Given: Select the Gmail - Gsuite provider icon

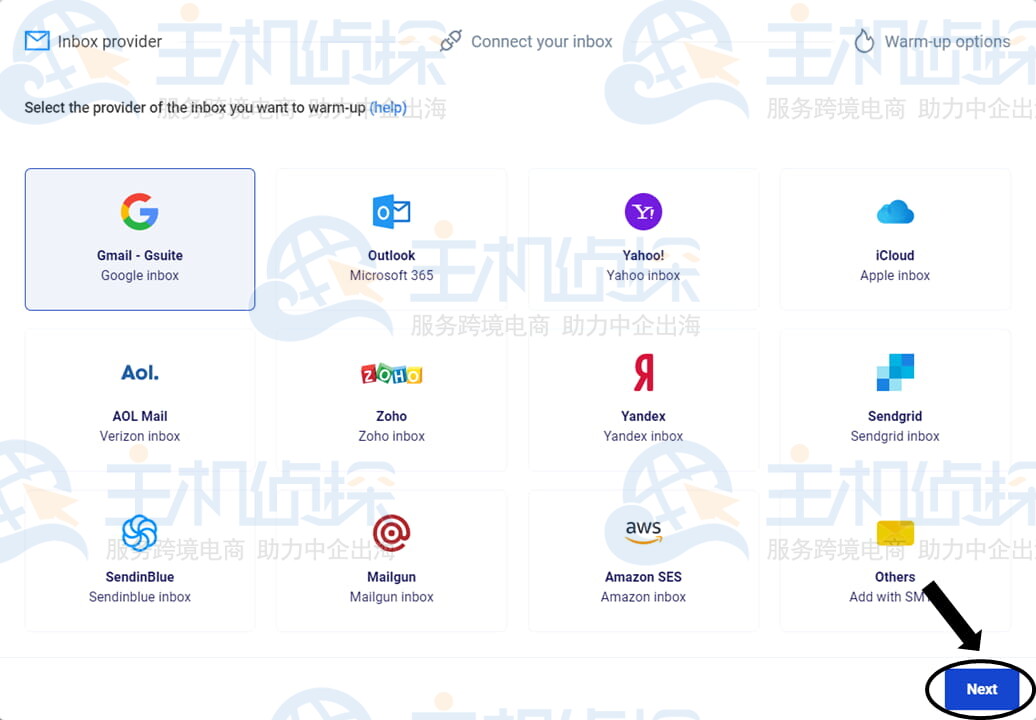Looking at the screenshot, I should pyautogui.click(x=139, y=212).
